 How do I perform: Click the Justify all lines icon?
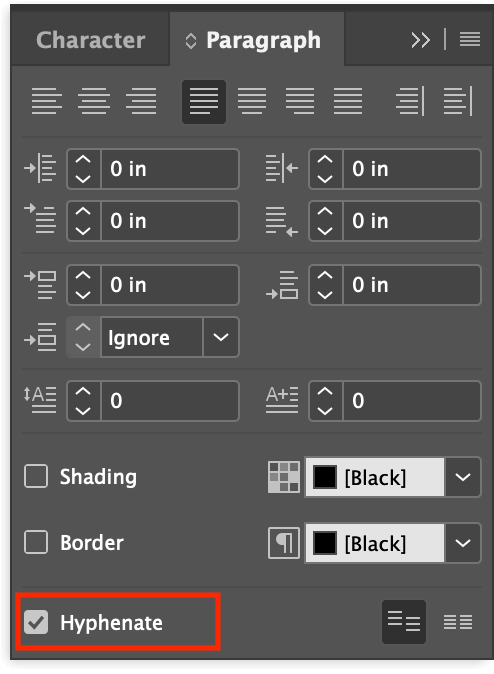347,101
